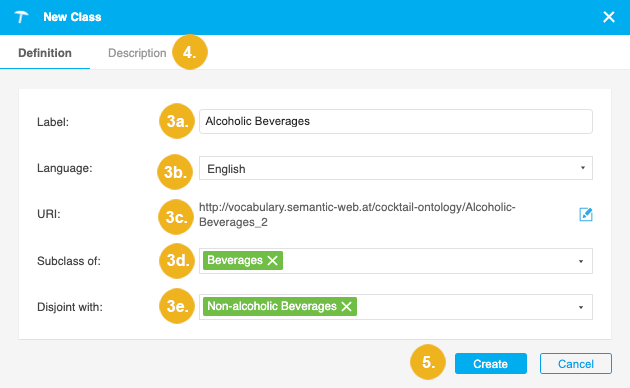Click the Non-alcoholic Beverages tag label

point(272,306)
